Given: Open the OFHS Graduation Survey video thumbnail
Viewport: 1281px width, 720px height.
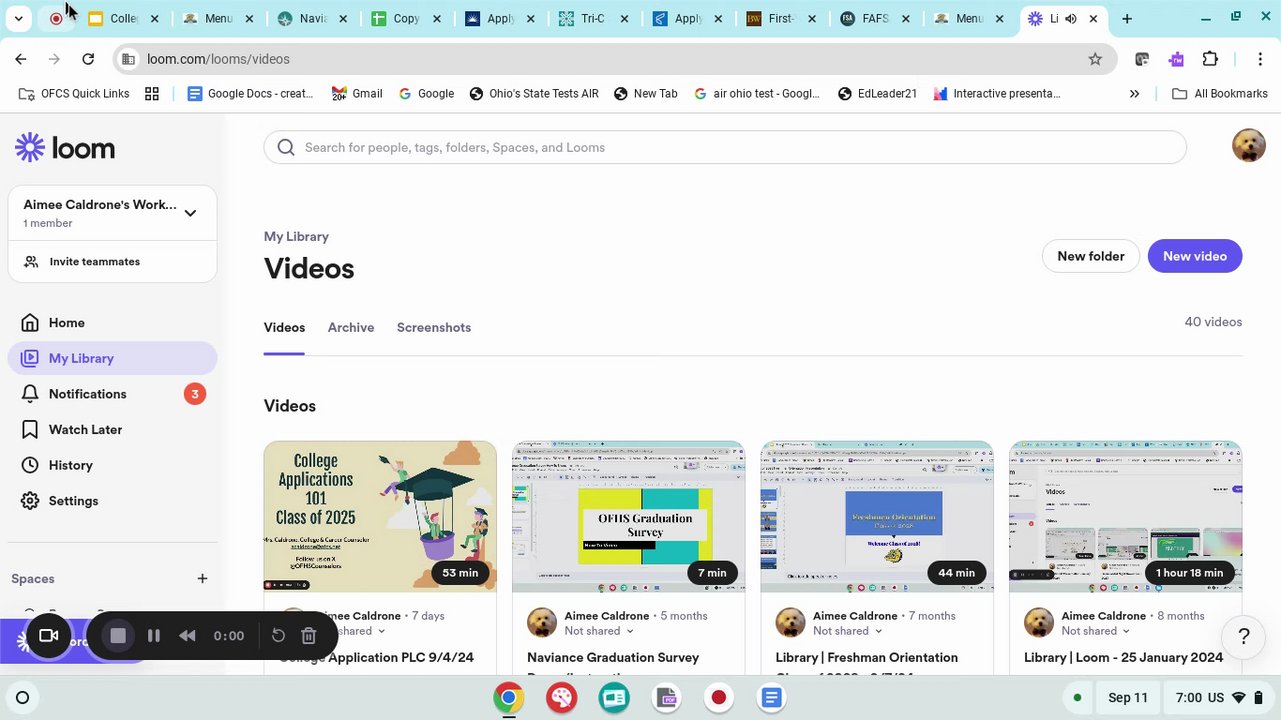Looking at the screenshot, I should 628,516.
